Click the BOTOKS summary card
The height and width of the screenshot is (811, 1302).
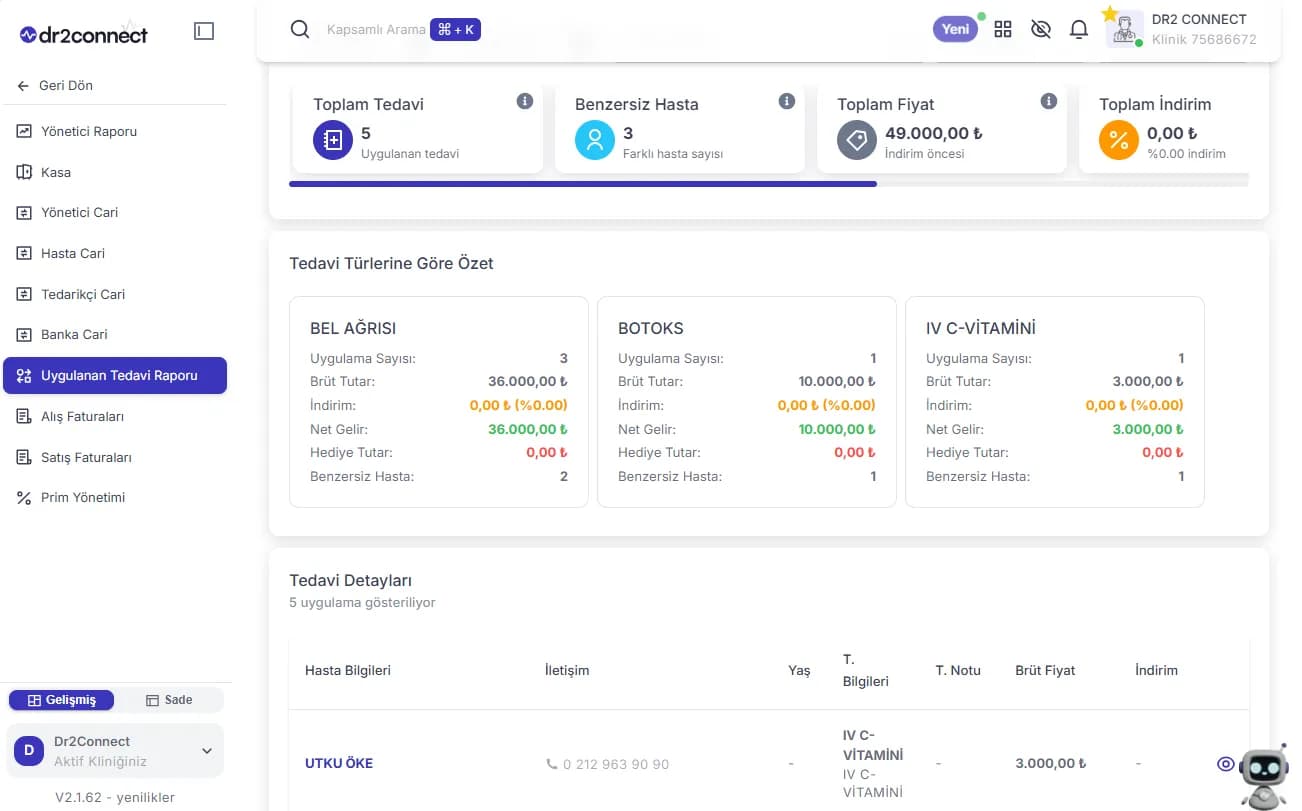pos(747,402)
